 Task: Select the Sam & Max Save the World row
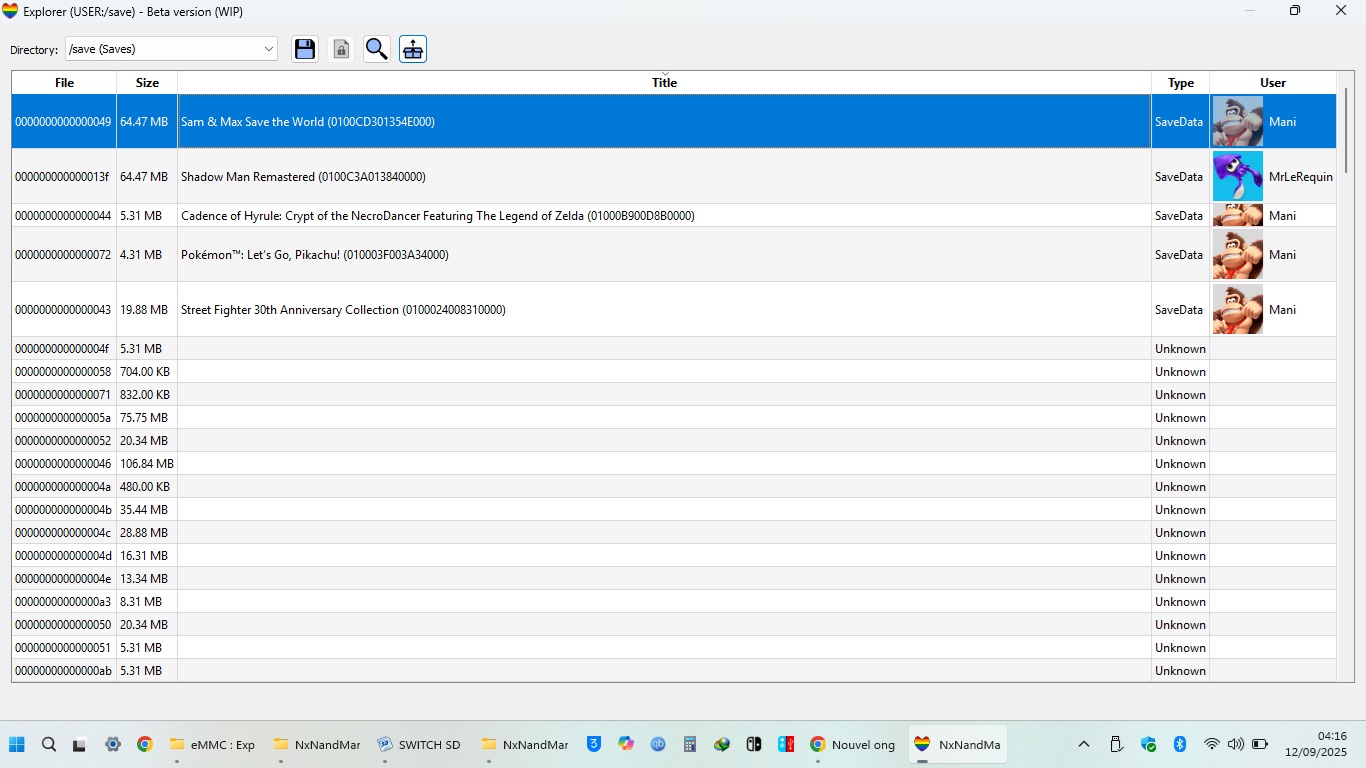[674, 122]
